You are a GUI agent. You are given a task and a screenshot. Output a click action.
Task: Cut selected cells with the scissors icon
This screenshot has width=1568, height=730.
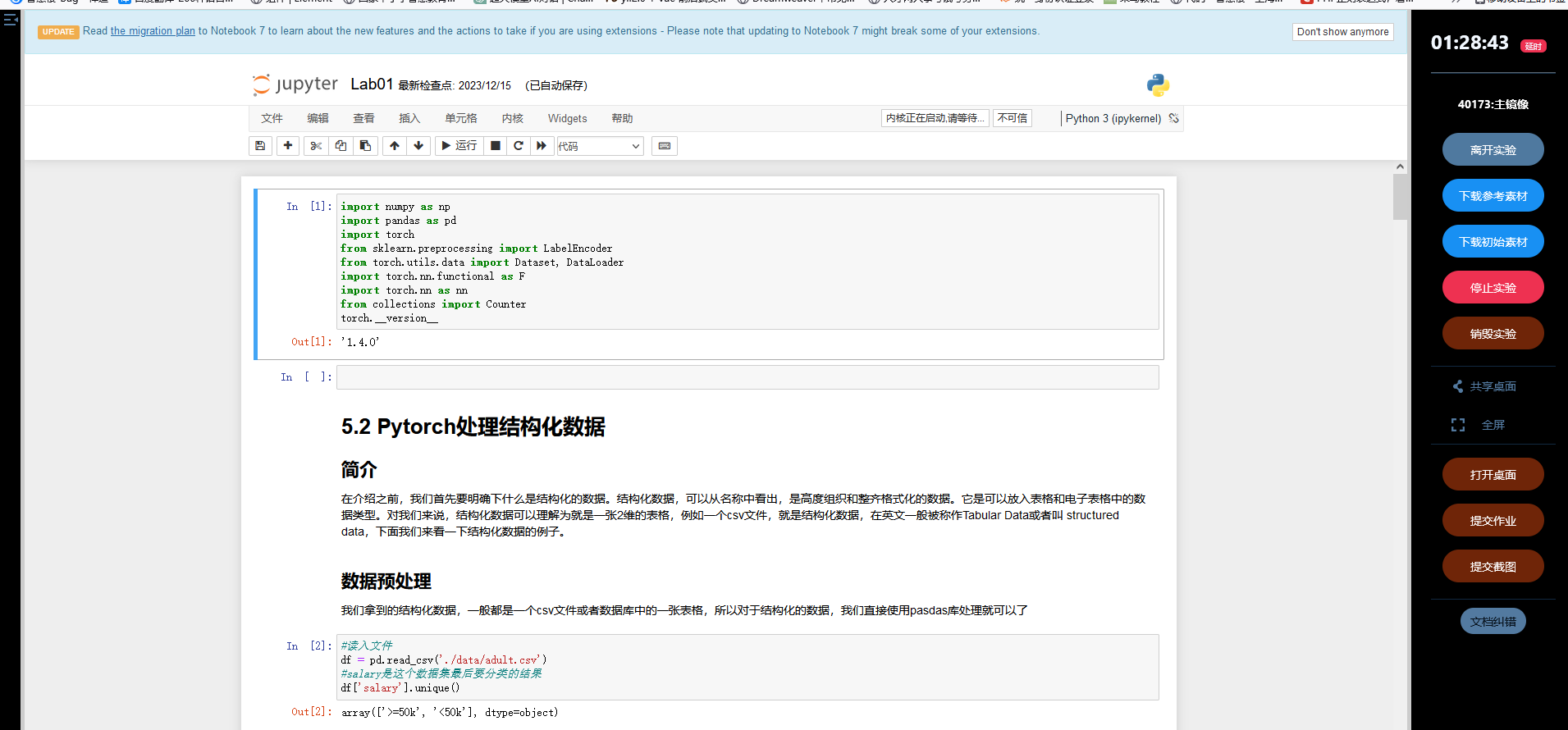316,146
